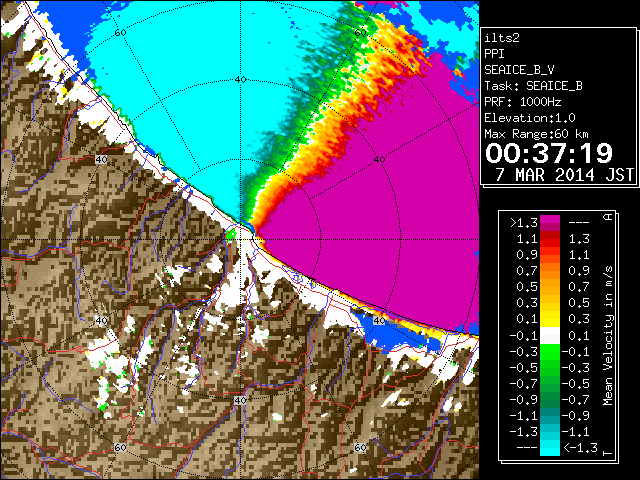Click the 'Max Range:60 km' text

(536, 134)
